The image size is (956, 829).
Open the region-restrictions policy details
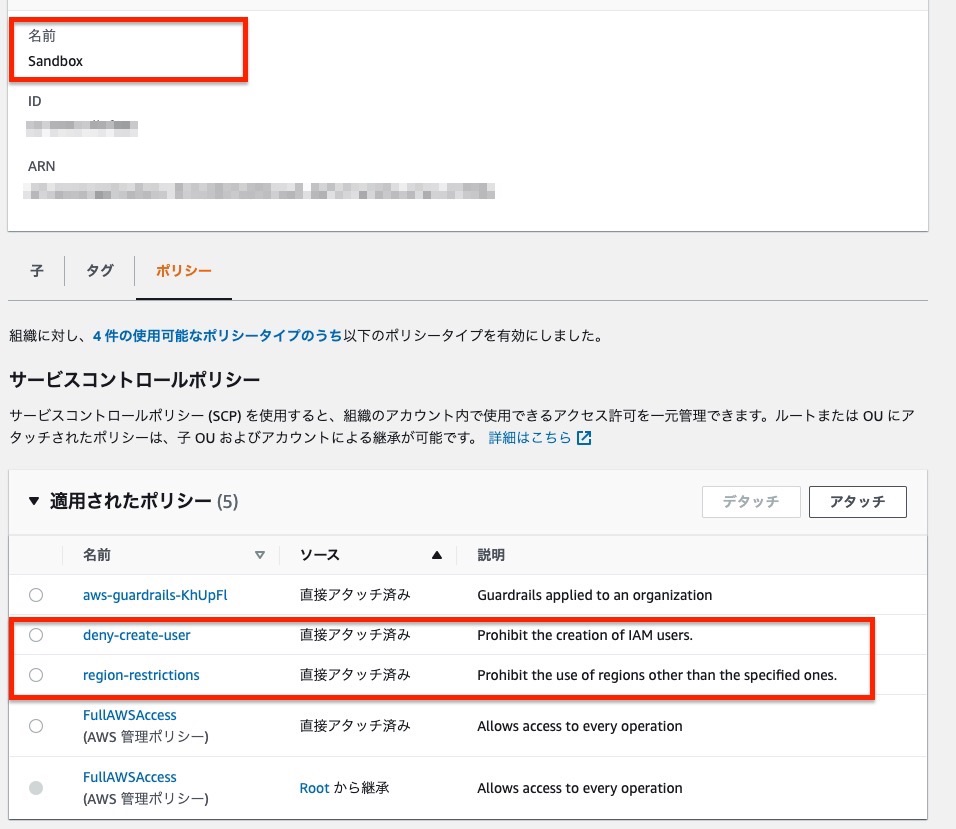pos(141,674)
